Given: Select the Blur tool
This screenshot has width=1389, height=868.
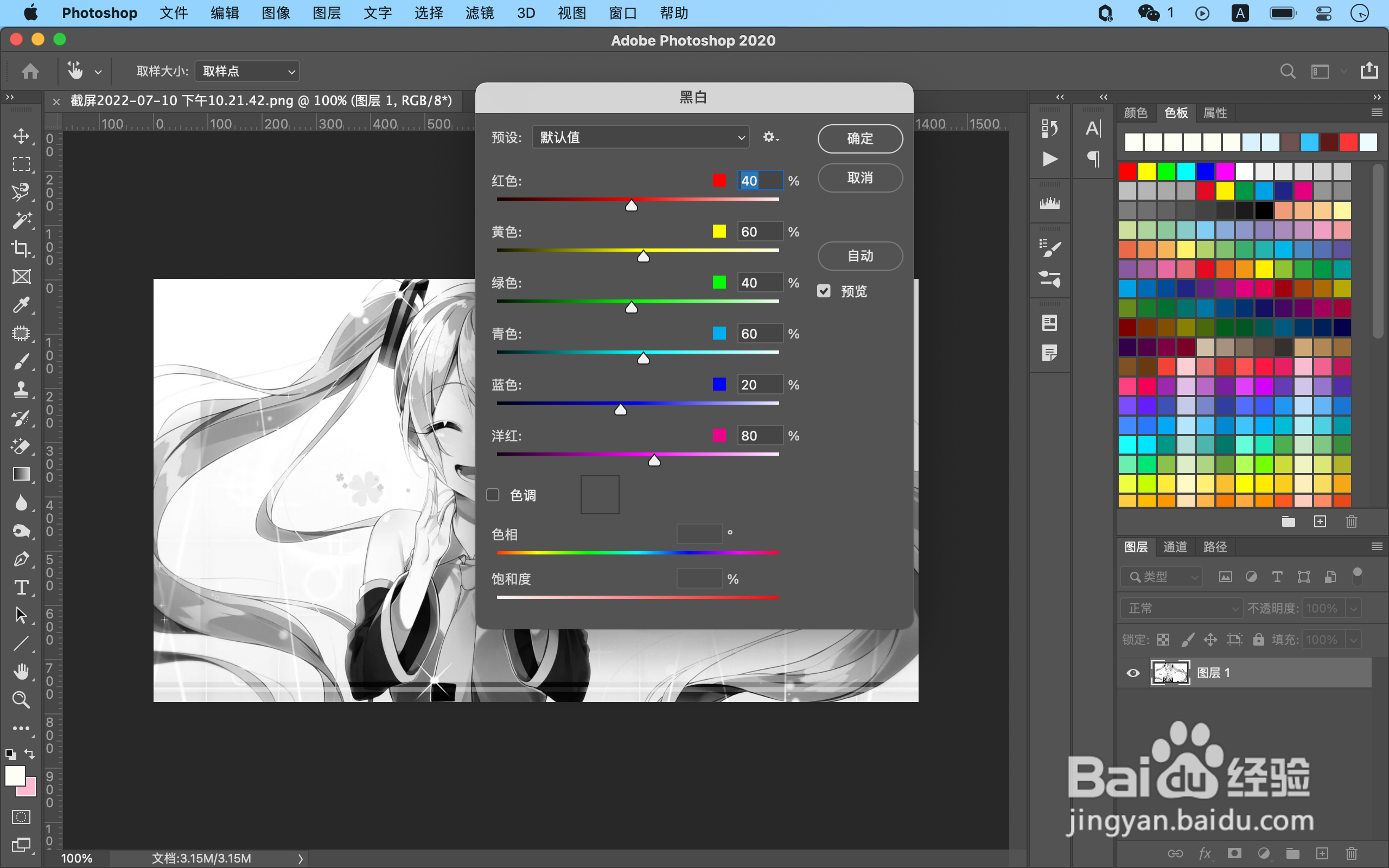Looking at the screenshot, I should pyautogui.click(x=21, y=503).
